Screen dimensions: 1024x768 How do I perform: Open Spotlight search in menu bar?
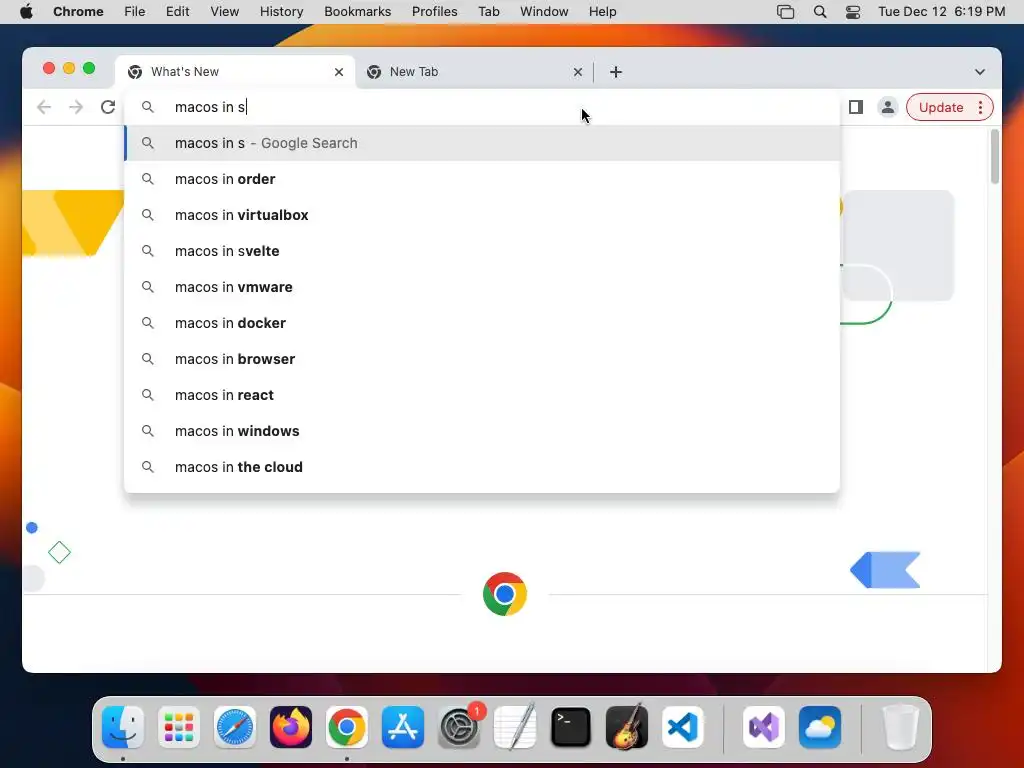[x=820, y=12]
